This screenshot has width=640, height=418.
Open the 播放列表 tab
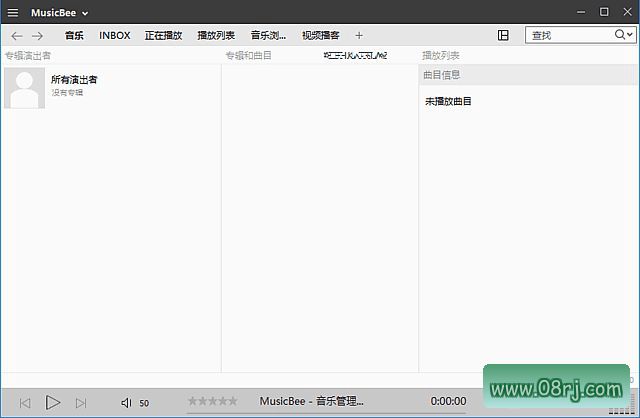pos(216,36)
